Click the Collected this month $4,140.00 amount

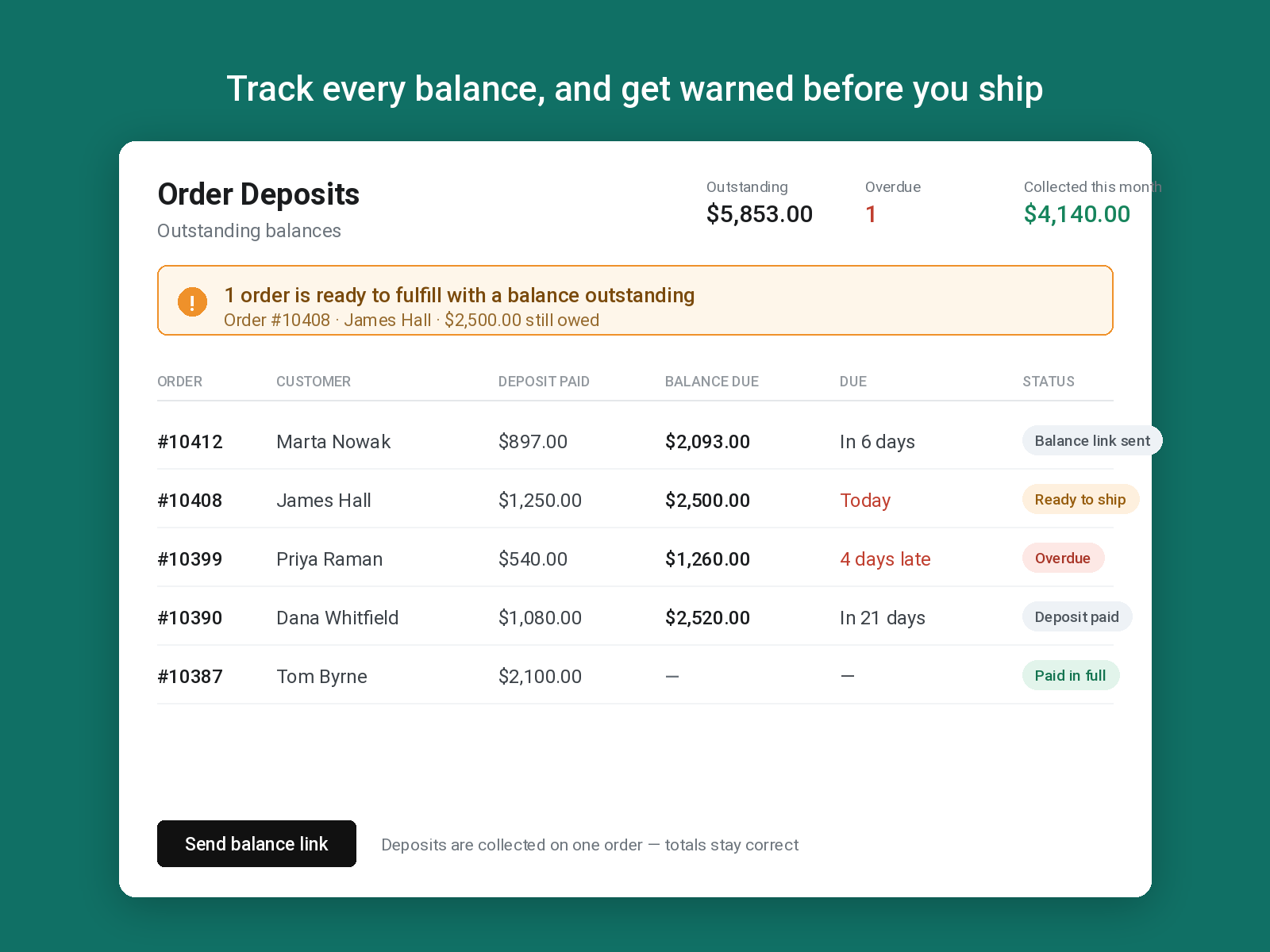coord(1077,214)
